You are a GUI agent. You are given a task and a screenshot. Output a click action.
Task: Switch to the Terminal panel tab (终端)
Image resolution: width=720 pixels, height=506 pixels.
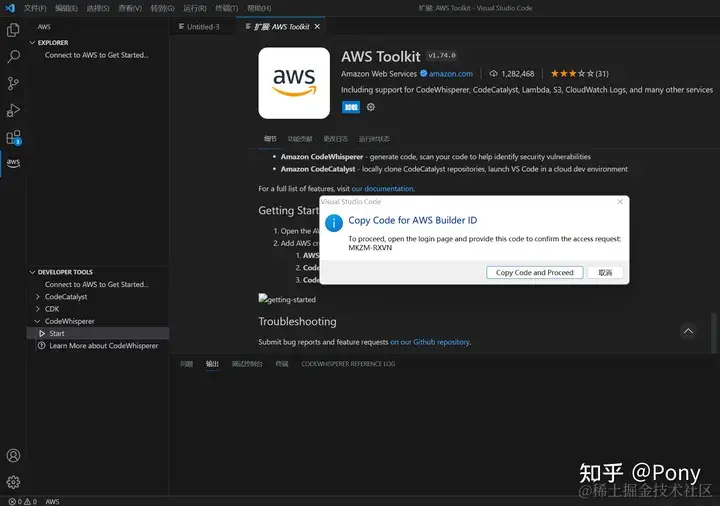pos(282,364)
